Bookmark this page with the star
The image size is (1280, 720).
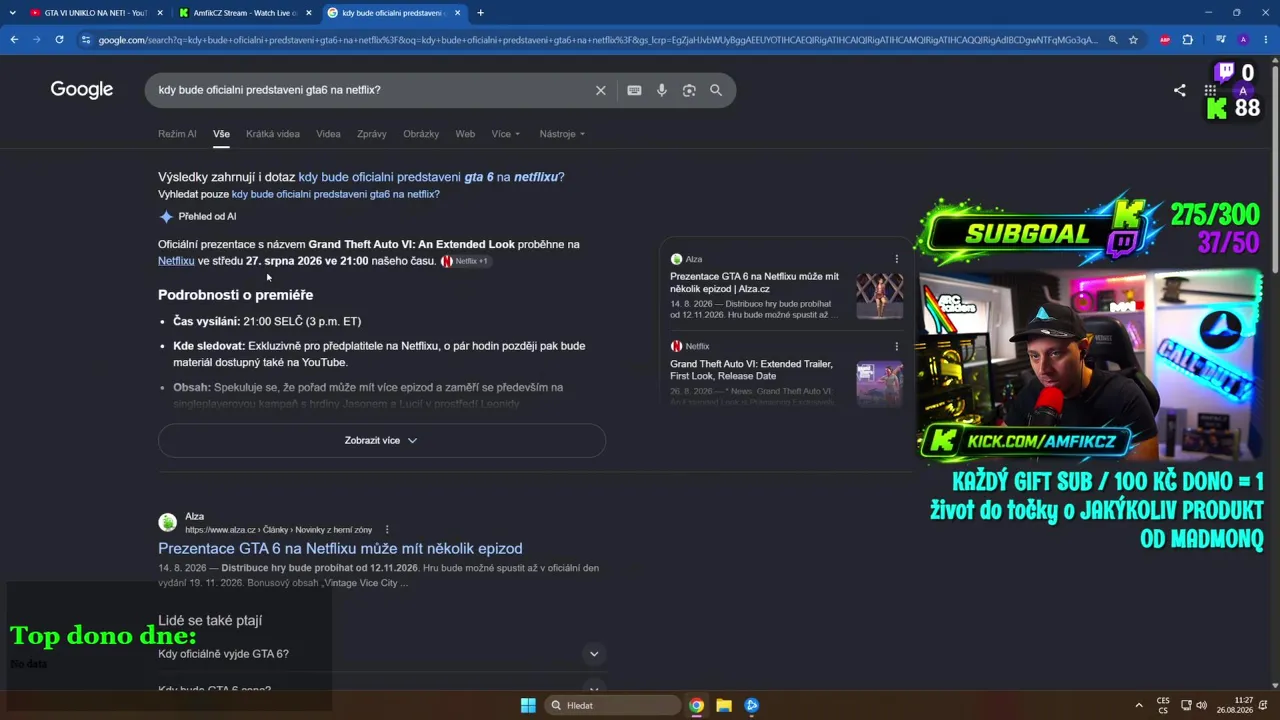(x=1133, y=40)
